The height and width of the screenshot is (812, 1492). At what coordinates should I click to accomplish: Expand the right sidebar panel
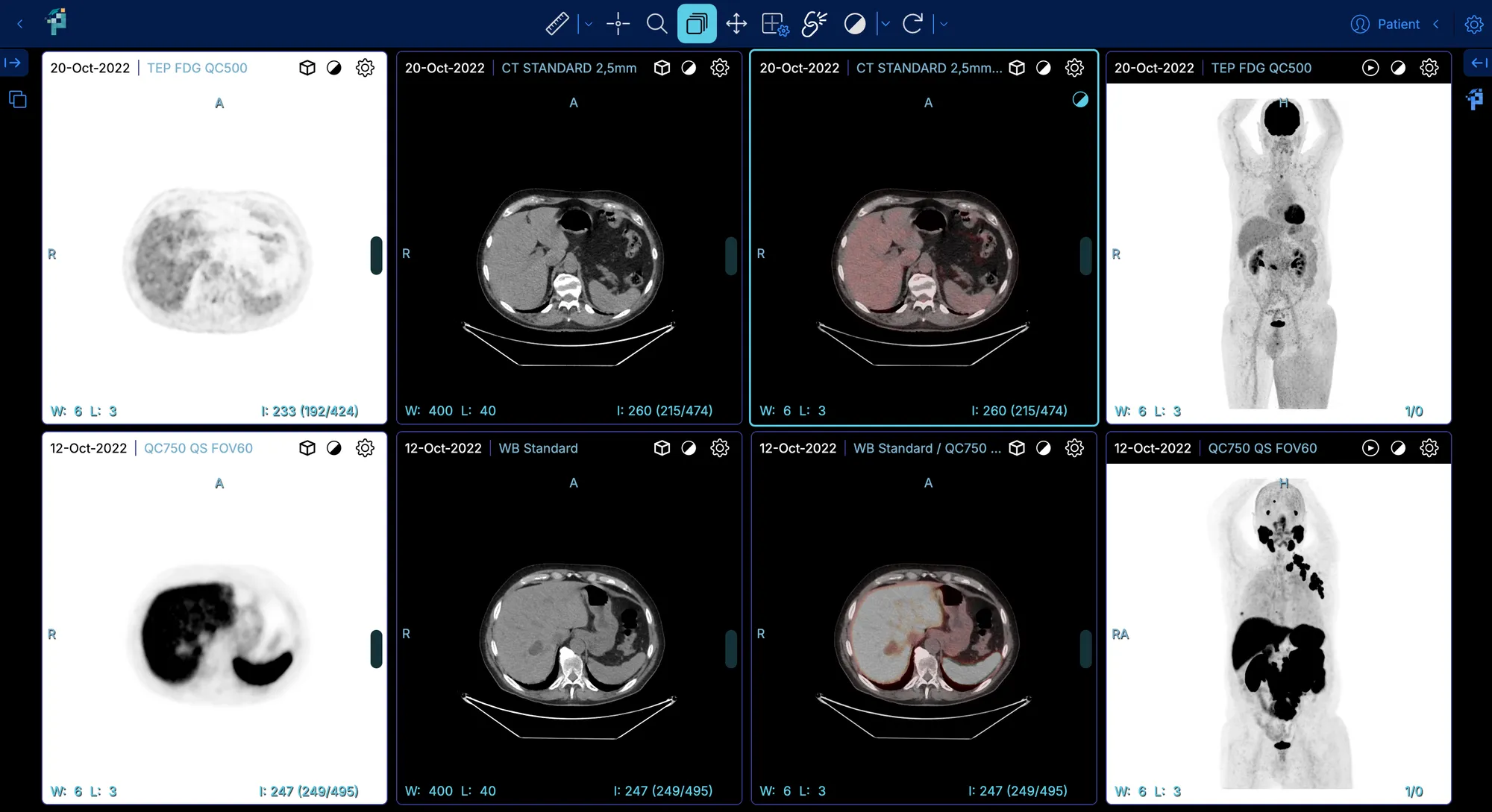[x=1479, y=63]
